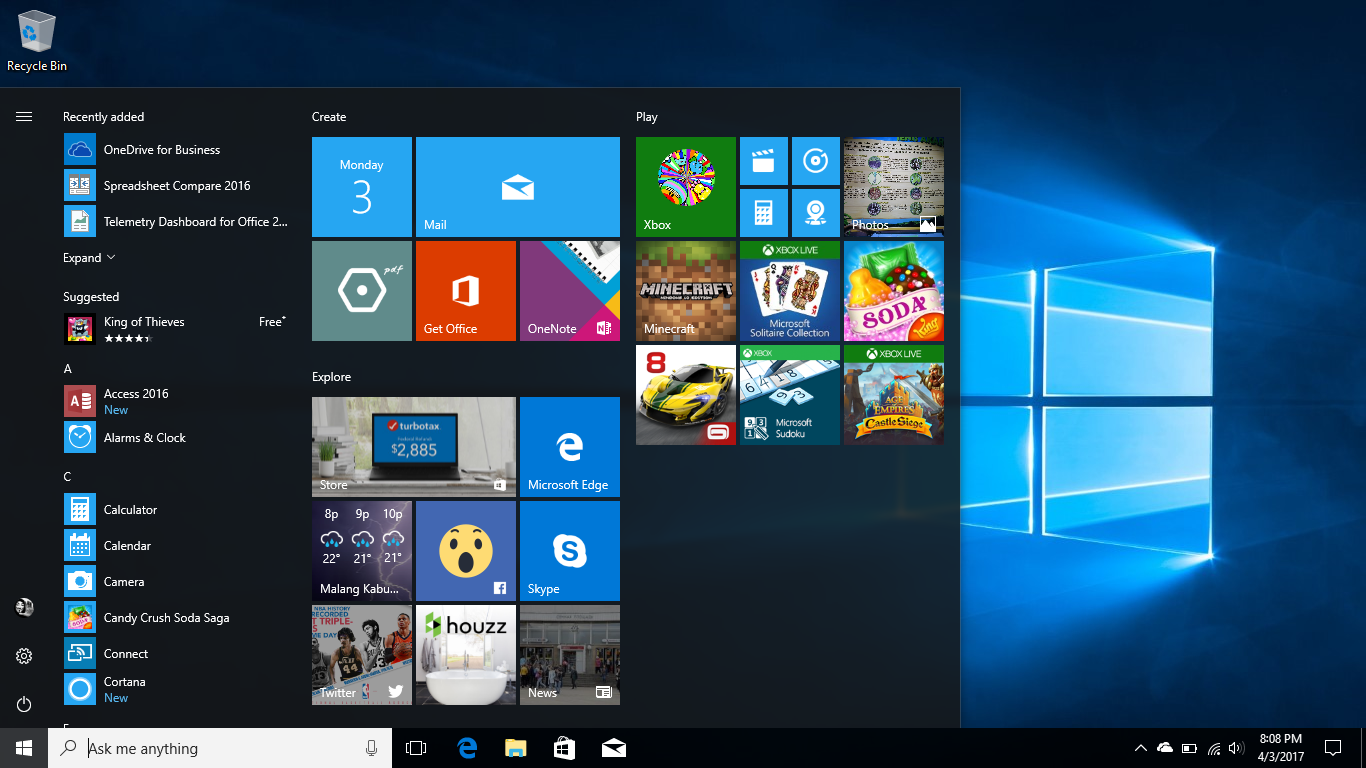Open the Microsoft Sudoku tile

[x=790, y=395]
